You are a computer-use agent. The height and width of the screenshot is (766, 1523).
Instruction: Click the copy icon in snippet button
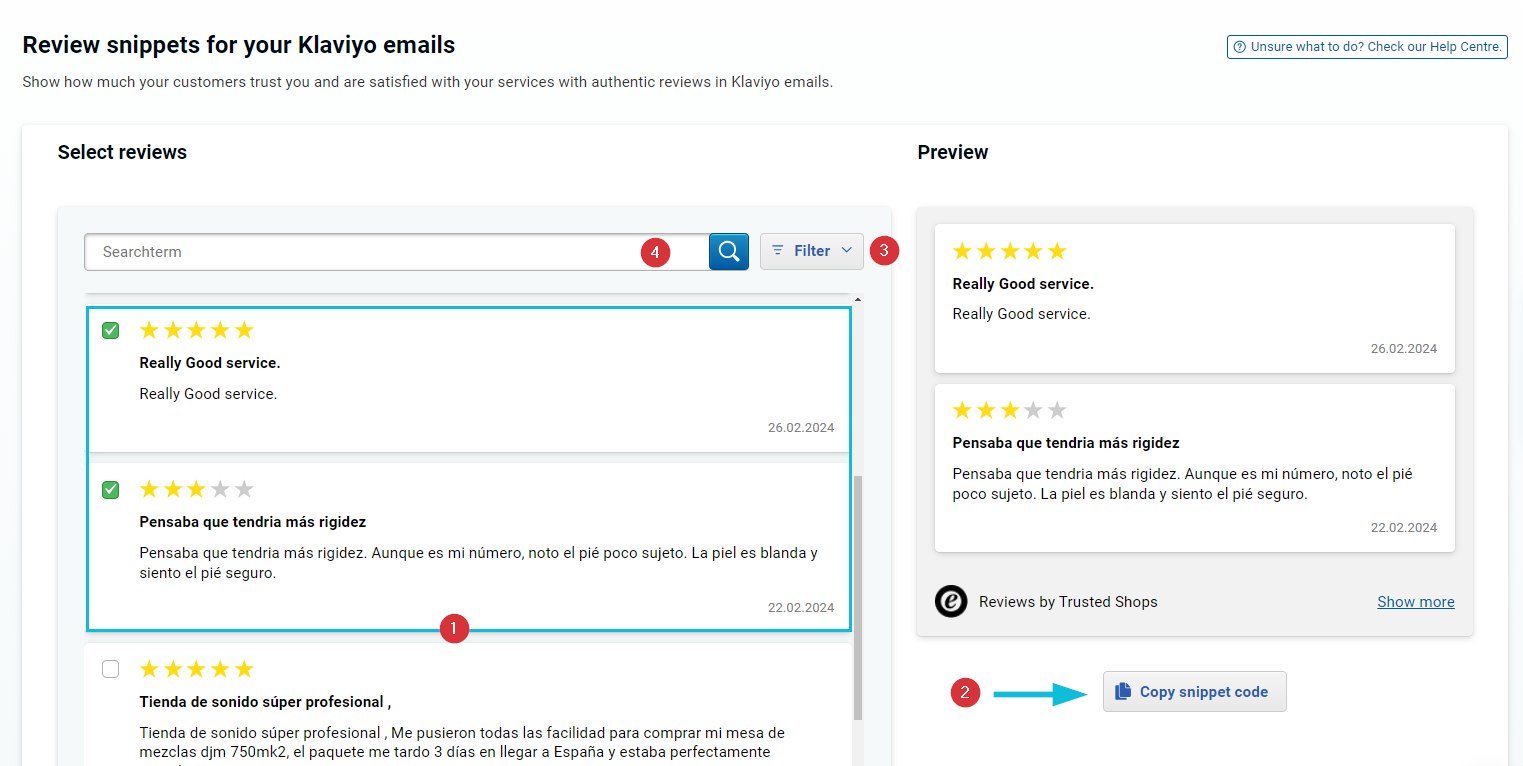[x=1123, y=691]
